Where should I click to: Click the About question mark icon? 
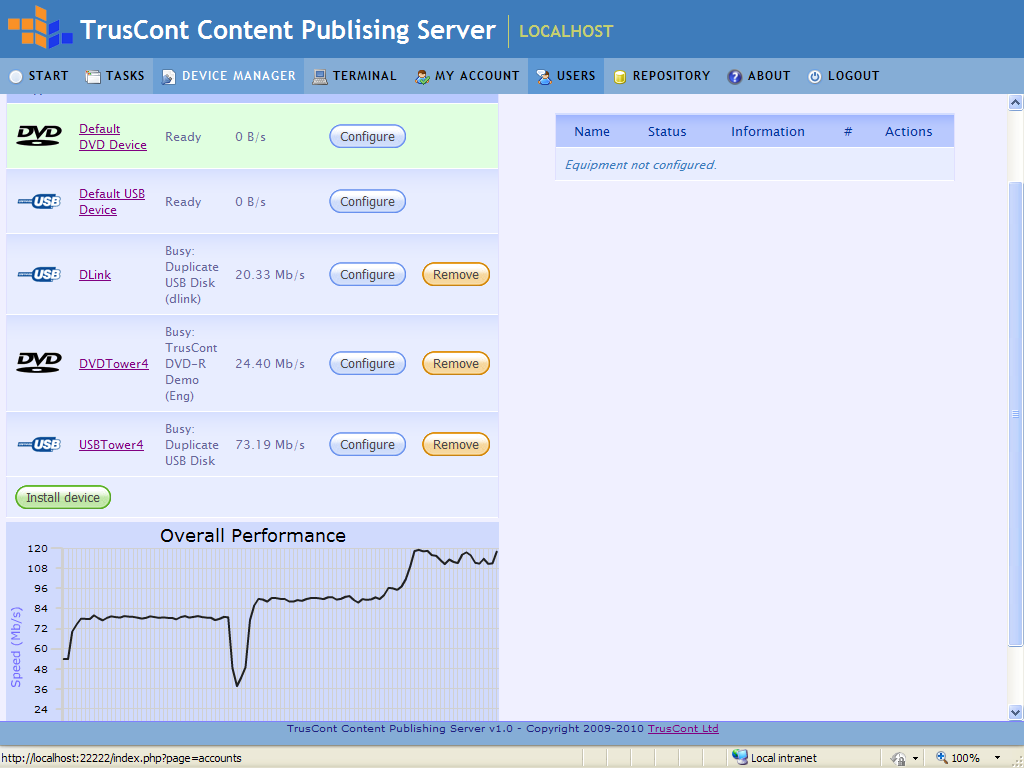coord(735,76)
